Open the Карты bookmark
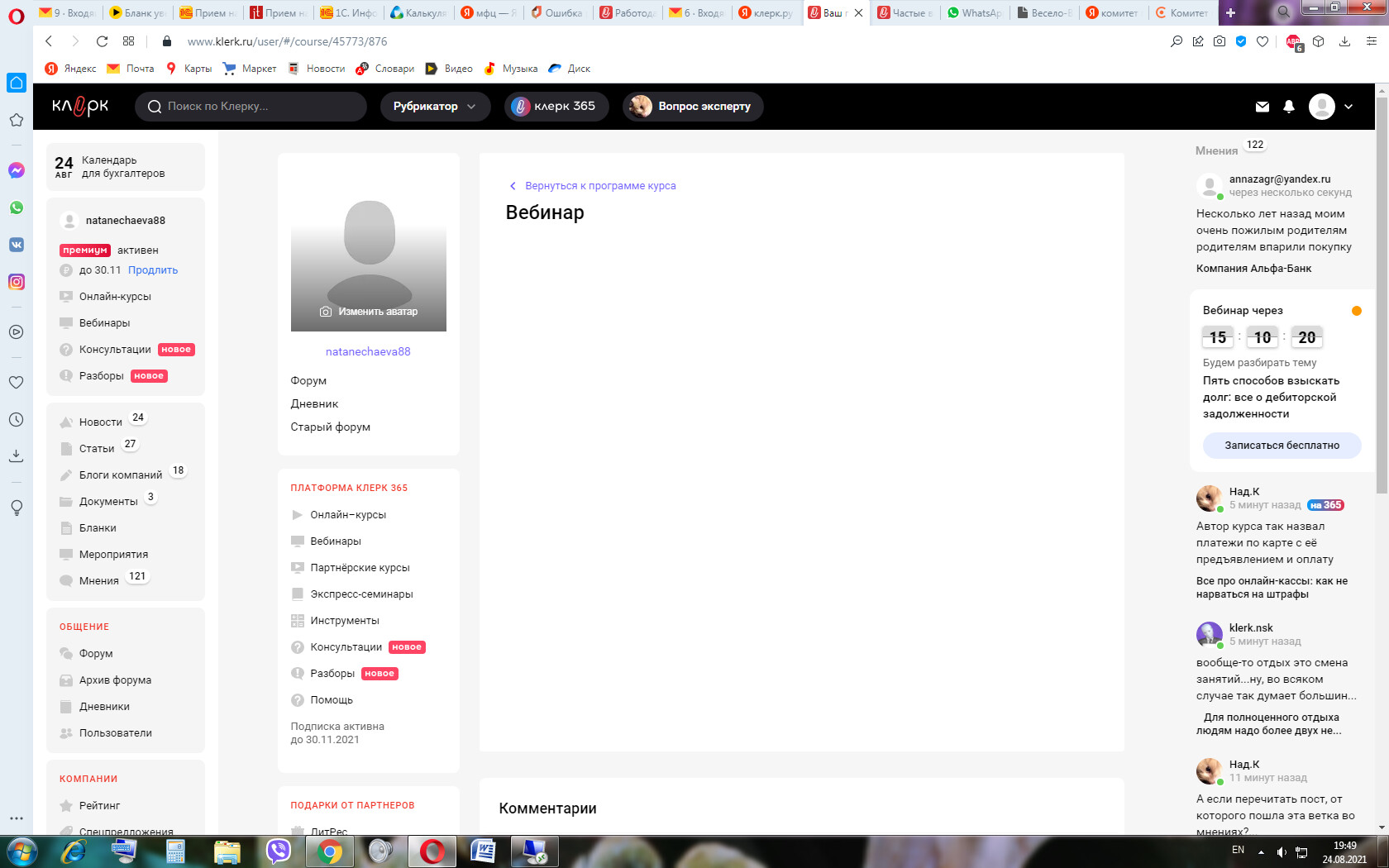 tap(189, 69)
